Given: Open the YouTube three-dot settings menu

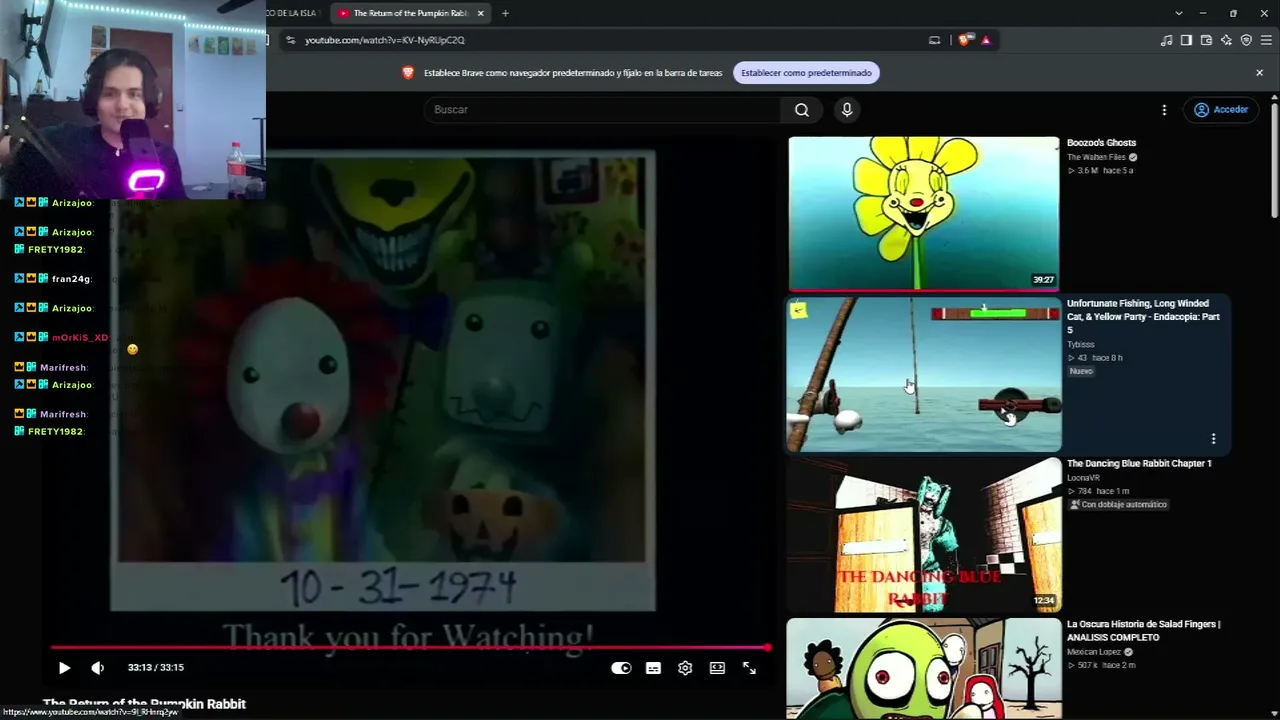Looking at the screenshot, I should (1164, 110).
